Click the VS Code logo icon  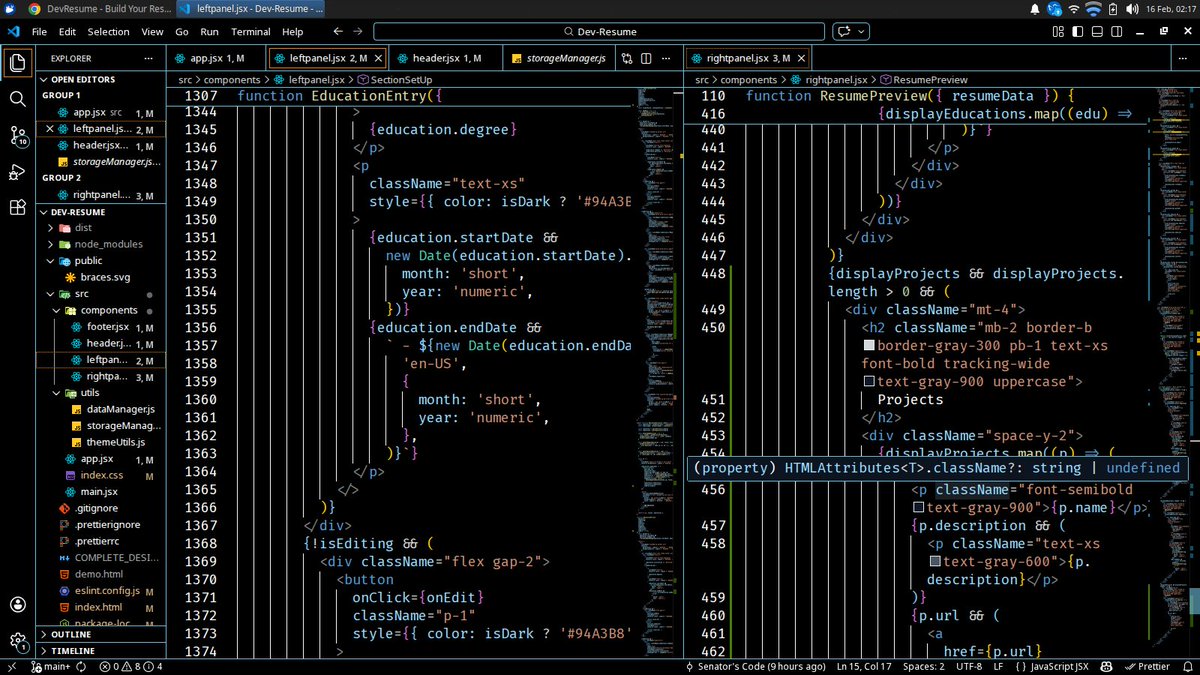(x=12, y=31)
